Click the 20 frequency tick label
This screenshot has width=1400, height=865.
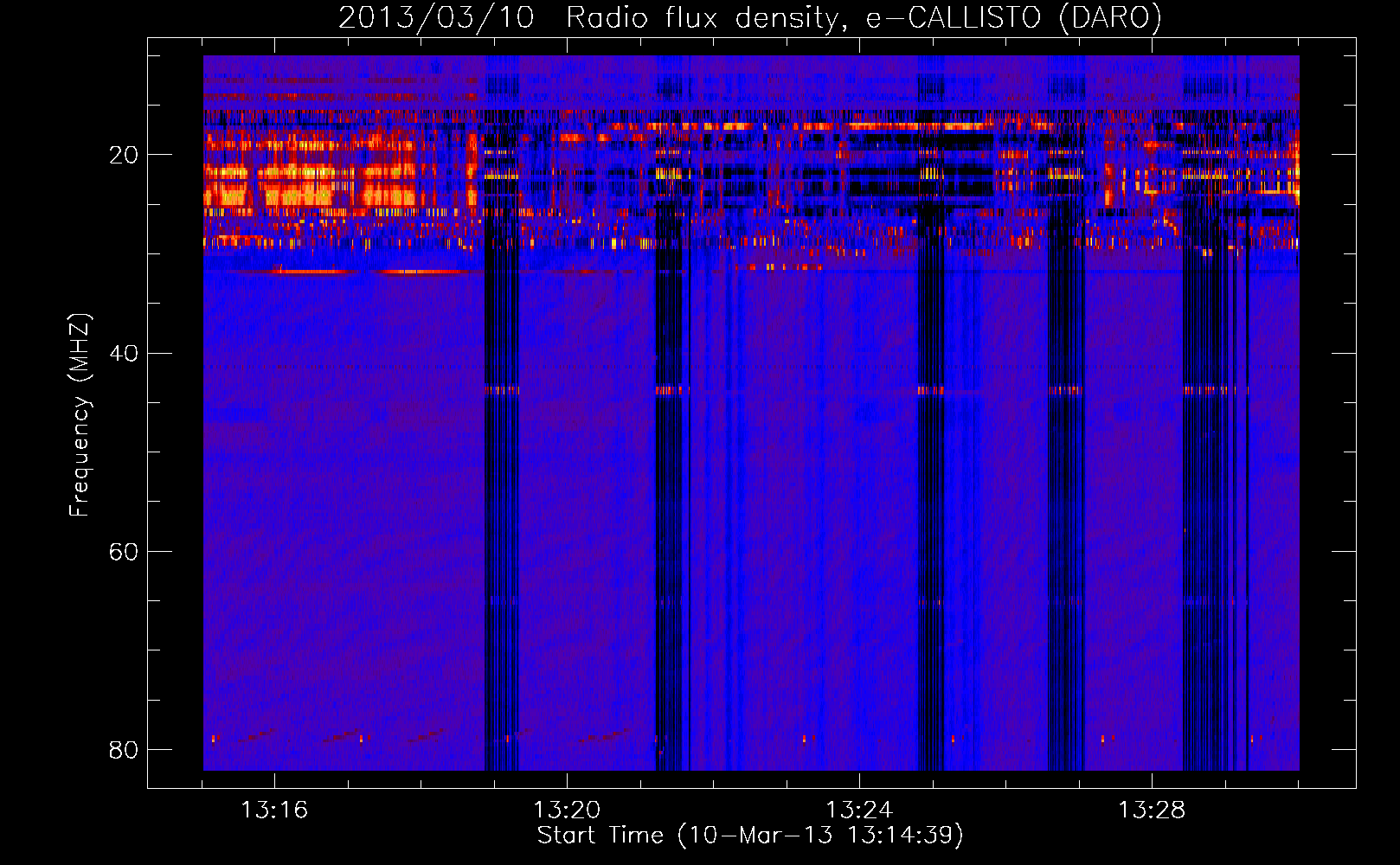click(x=124, y=155)
